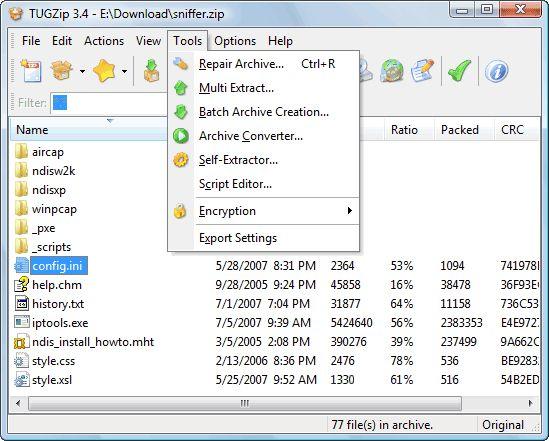This screenshot has height=441, width=549.
Task: Sort by CRC column header
Action: (516, 130)
